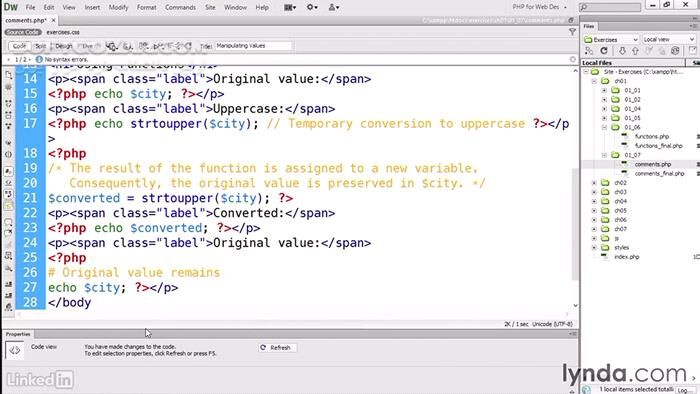Remove comment using coding toolbar icon
The width and height of the screenshot is (700, 394).
coord(8,233)
